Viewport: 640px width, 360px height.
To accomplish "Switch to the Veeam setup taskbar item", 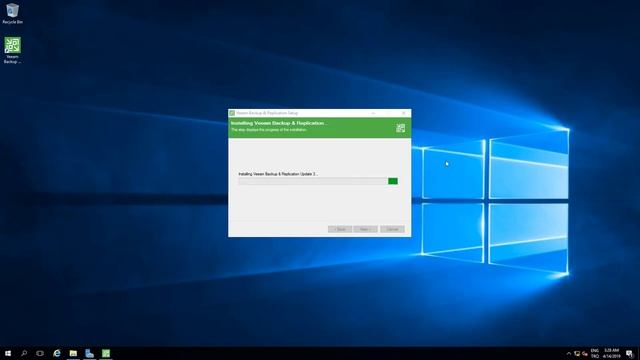I will [106, 353].
